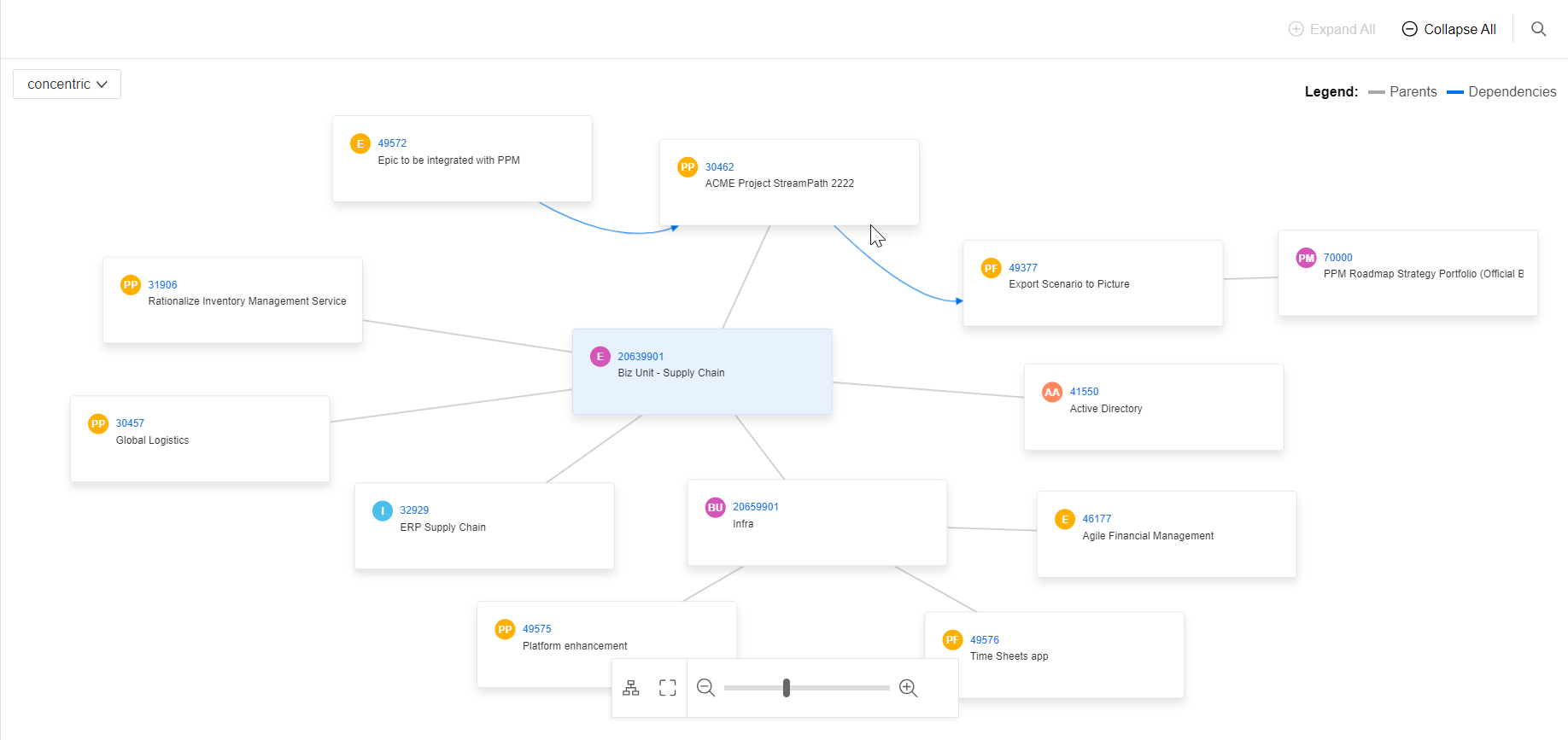Zoom out using the minus magnifier

tap(705, 688)
